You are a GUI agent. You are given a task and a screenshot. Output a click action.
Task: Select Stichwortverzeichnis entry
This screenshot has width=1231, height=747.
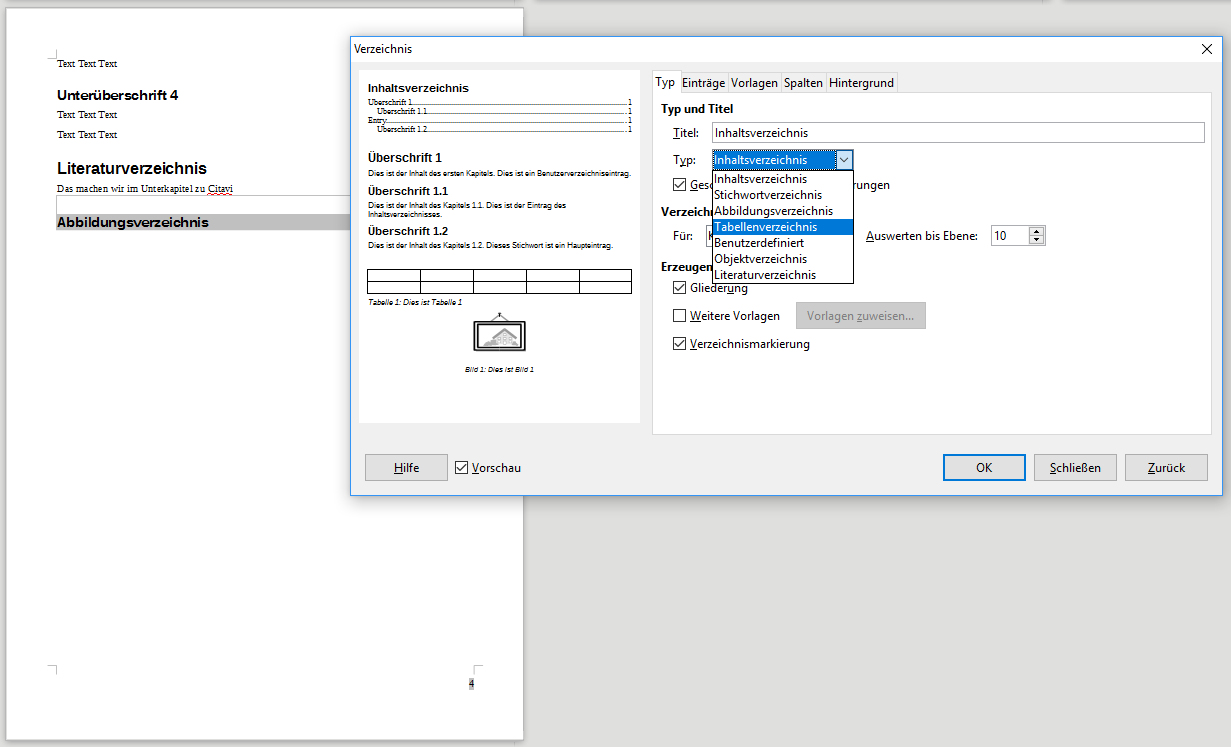767,195
